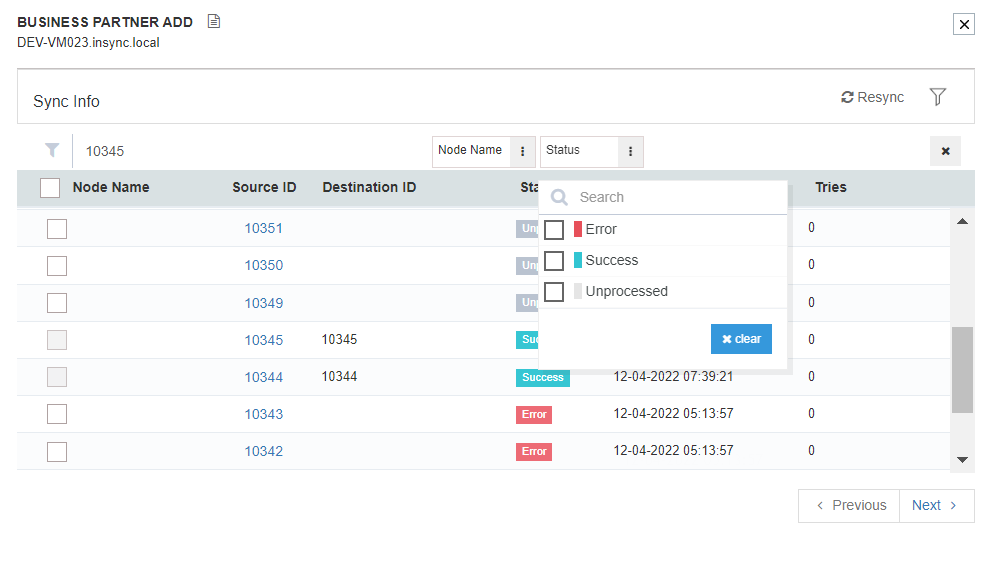Check the Unprocessed status option
Screen dimensions: 991x568
point(554,291)
